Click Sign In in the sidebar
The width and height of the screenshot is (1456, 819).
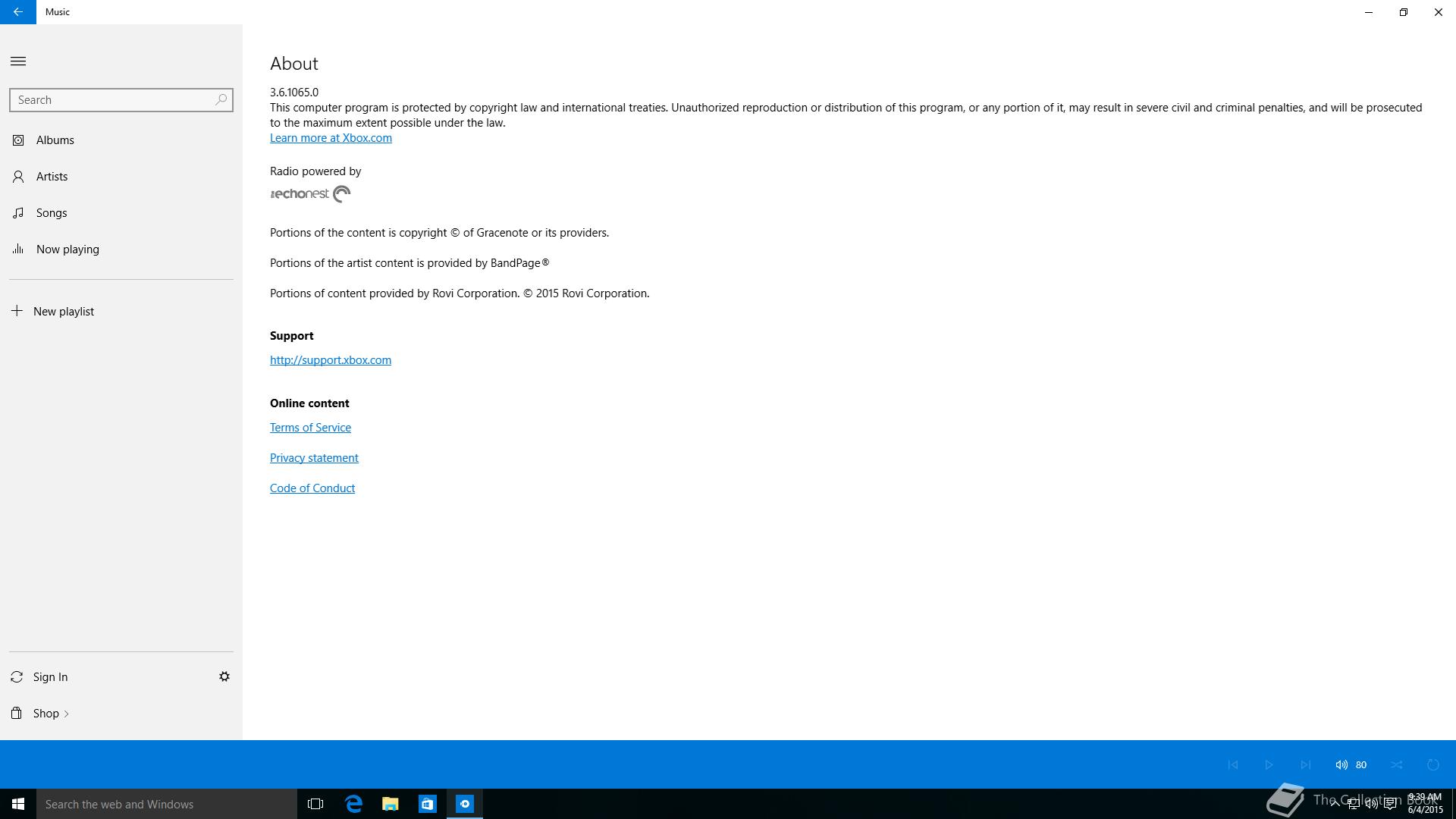tap(50, 677)
